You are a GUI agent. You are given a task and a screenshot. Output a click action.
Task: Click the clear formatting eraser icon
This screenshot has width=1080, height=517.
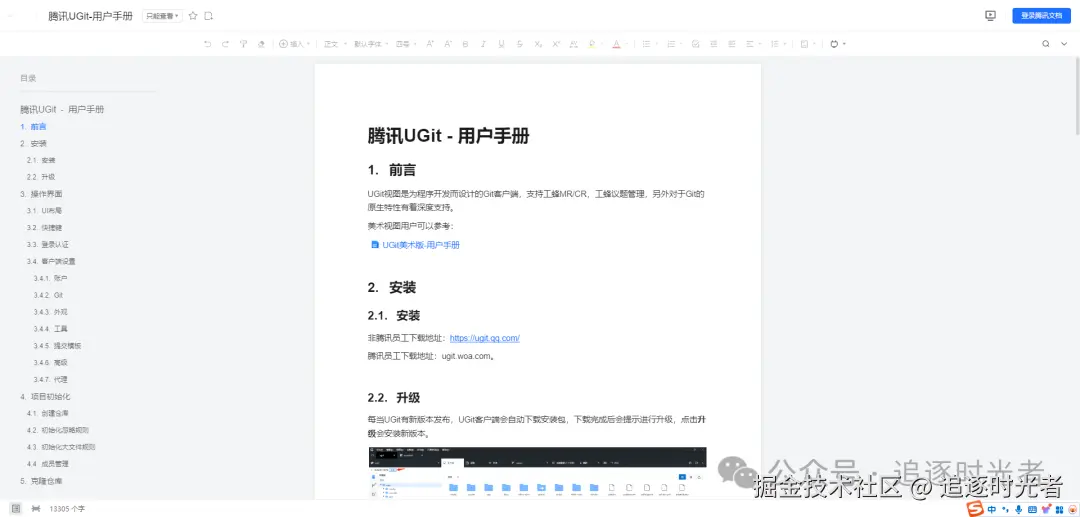pyautogui.click(x=261, y=44)
